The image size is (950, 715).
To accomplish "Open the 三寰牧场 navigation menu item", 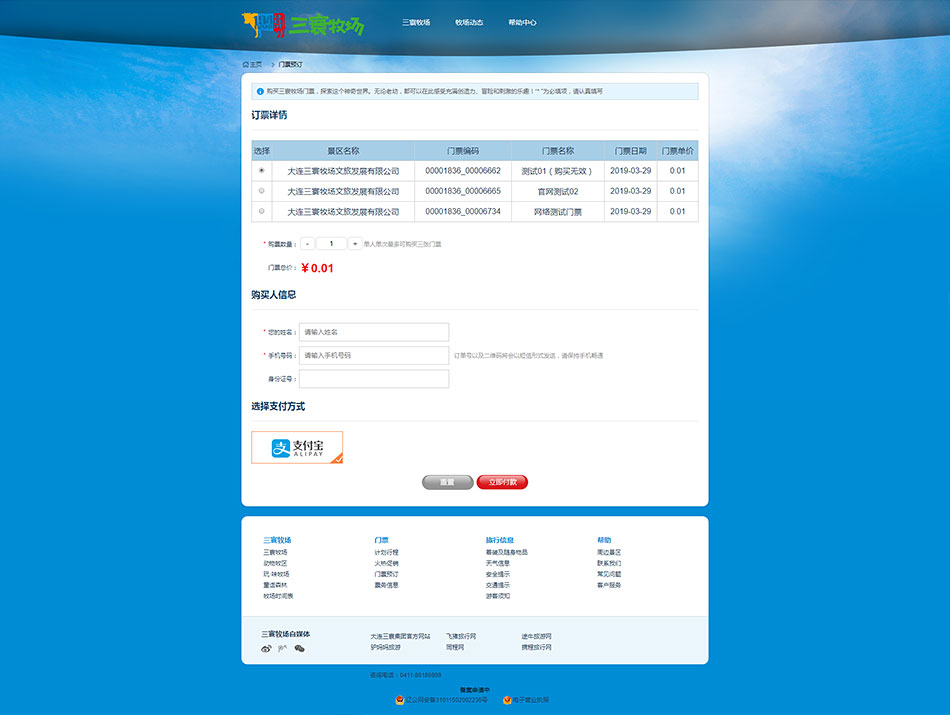I will coord(416,22).
